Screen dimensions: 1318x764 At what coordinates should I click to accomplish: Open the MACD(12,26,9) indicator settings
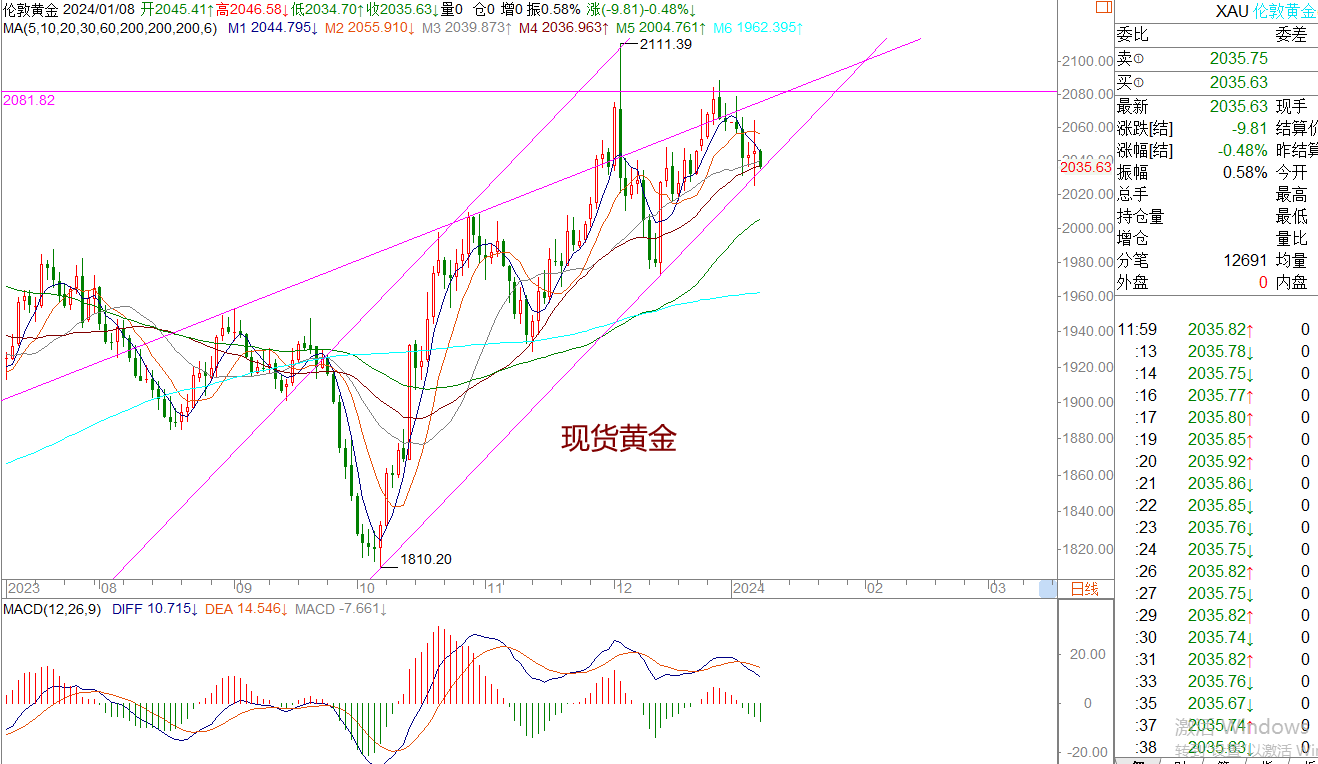(x=53, y=609)
